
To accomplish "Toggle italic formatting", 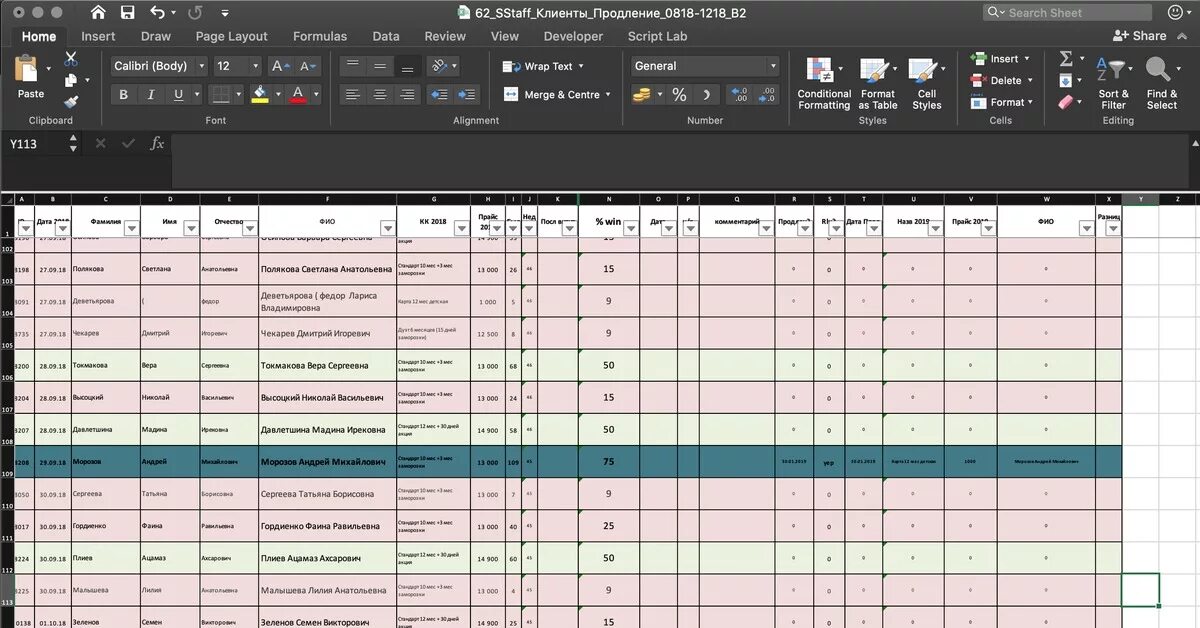I will [x=151, y=95].
